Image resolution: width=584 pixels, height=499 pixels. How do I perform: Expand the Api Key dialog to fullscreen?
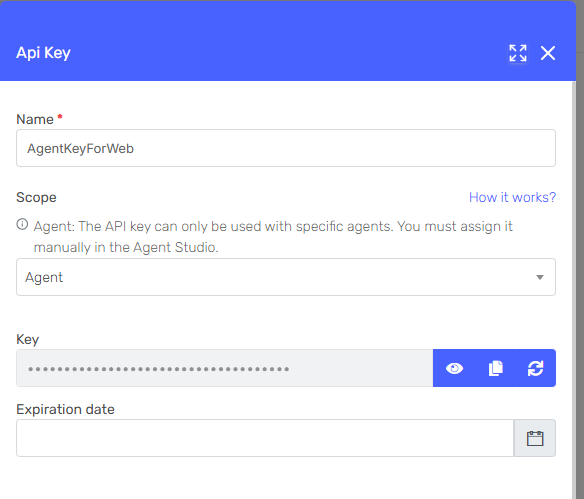pyautogui.click(x=518, y=53)
